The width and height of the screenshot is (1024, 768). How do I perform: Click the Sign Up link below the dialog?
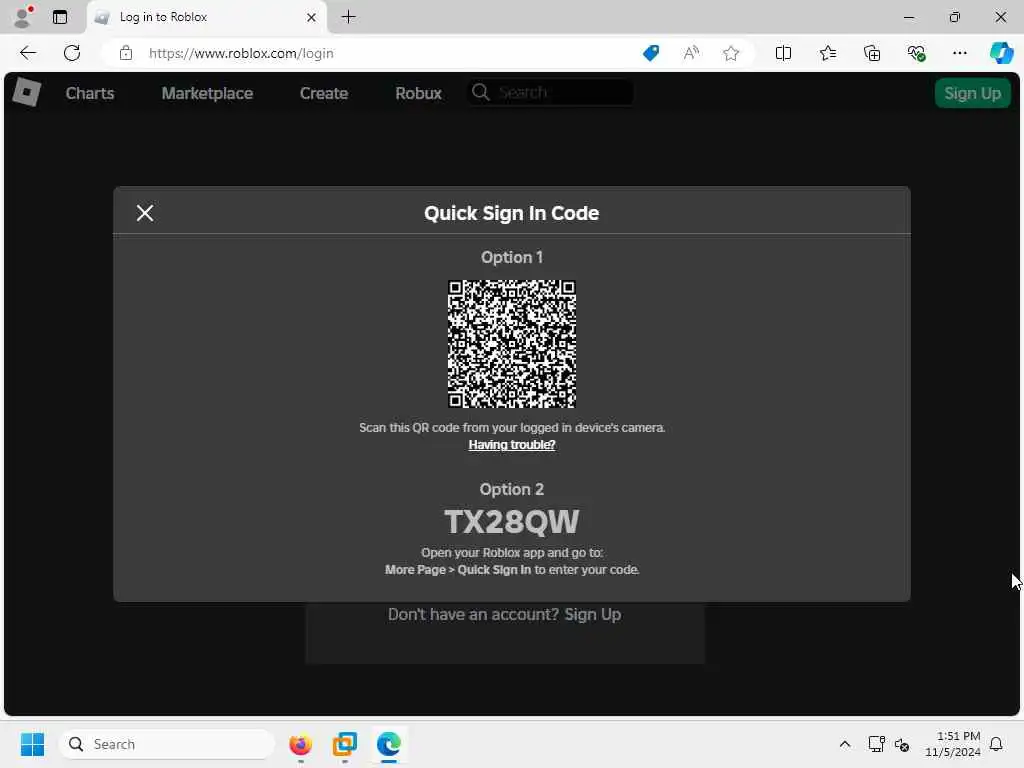pos(592,615)
